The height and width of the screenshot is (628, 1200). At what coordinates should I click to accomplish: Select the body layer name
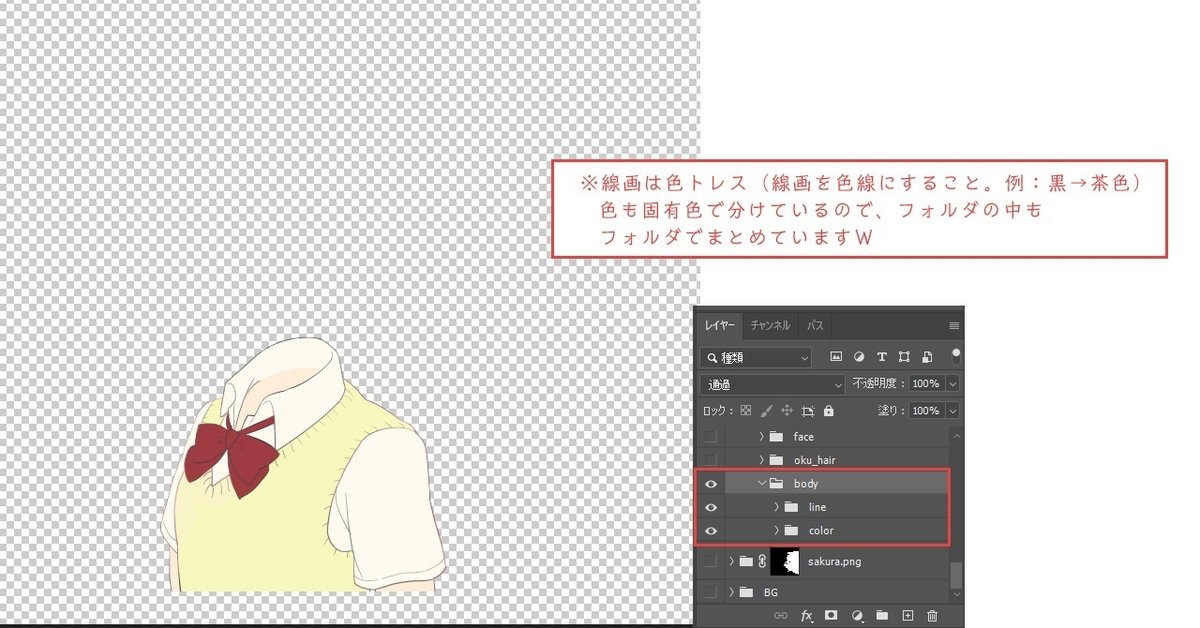[x=806, y=484]
